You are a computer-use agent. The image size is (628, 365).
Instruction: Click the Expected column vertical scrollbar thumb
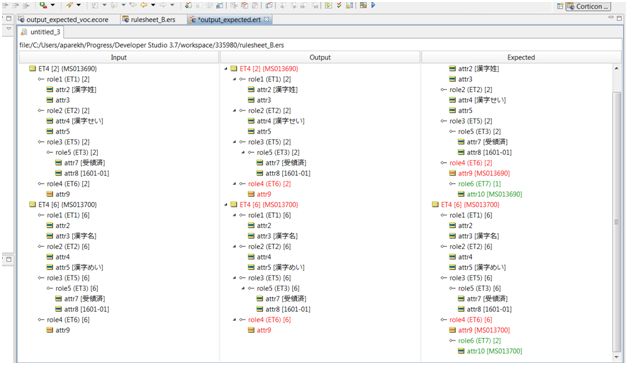tap(616, 221)
